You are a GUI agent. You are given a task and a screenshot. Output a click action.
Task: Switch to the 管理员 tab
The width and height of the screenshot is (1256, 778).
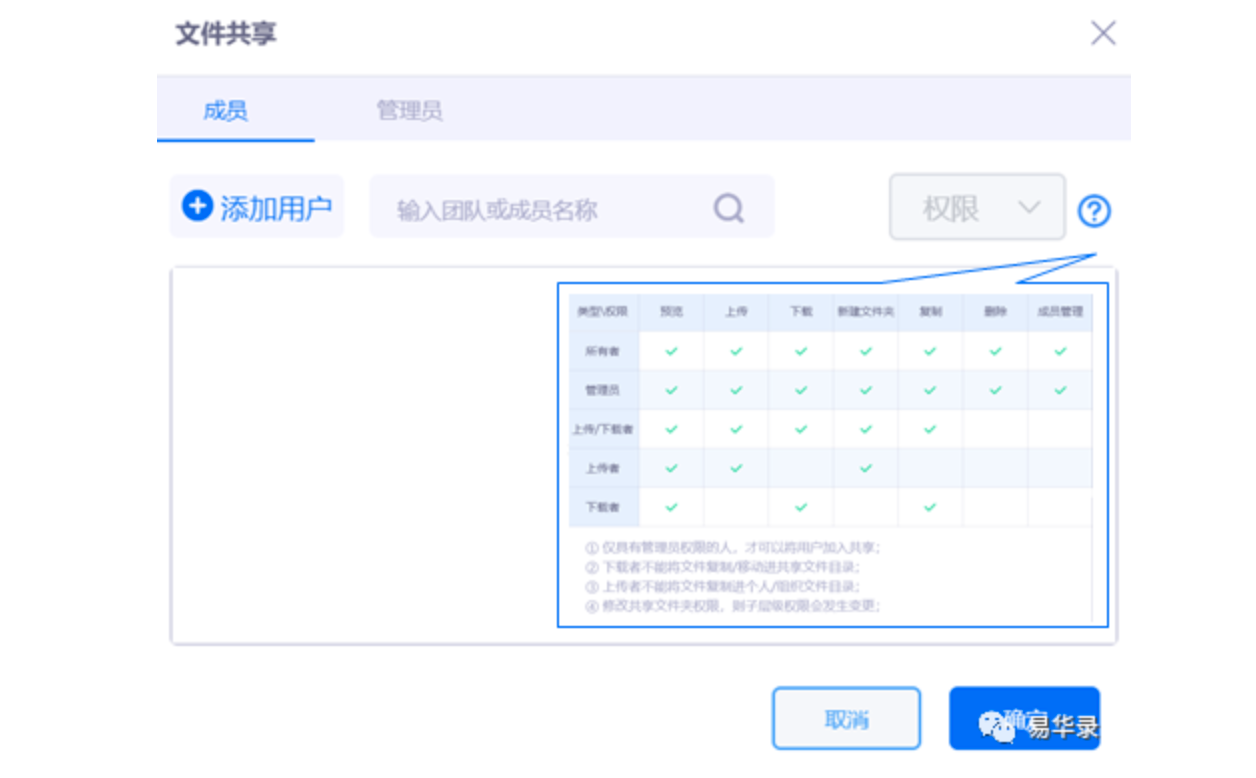(x=409, y=110)
